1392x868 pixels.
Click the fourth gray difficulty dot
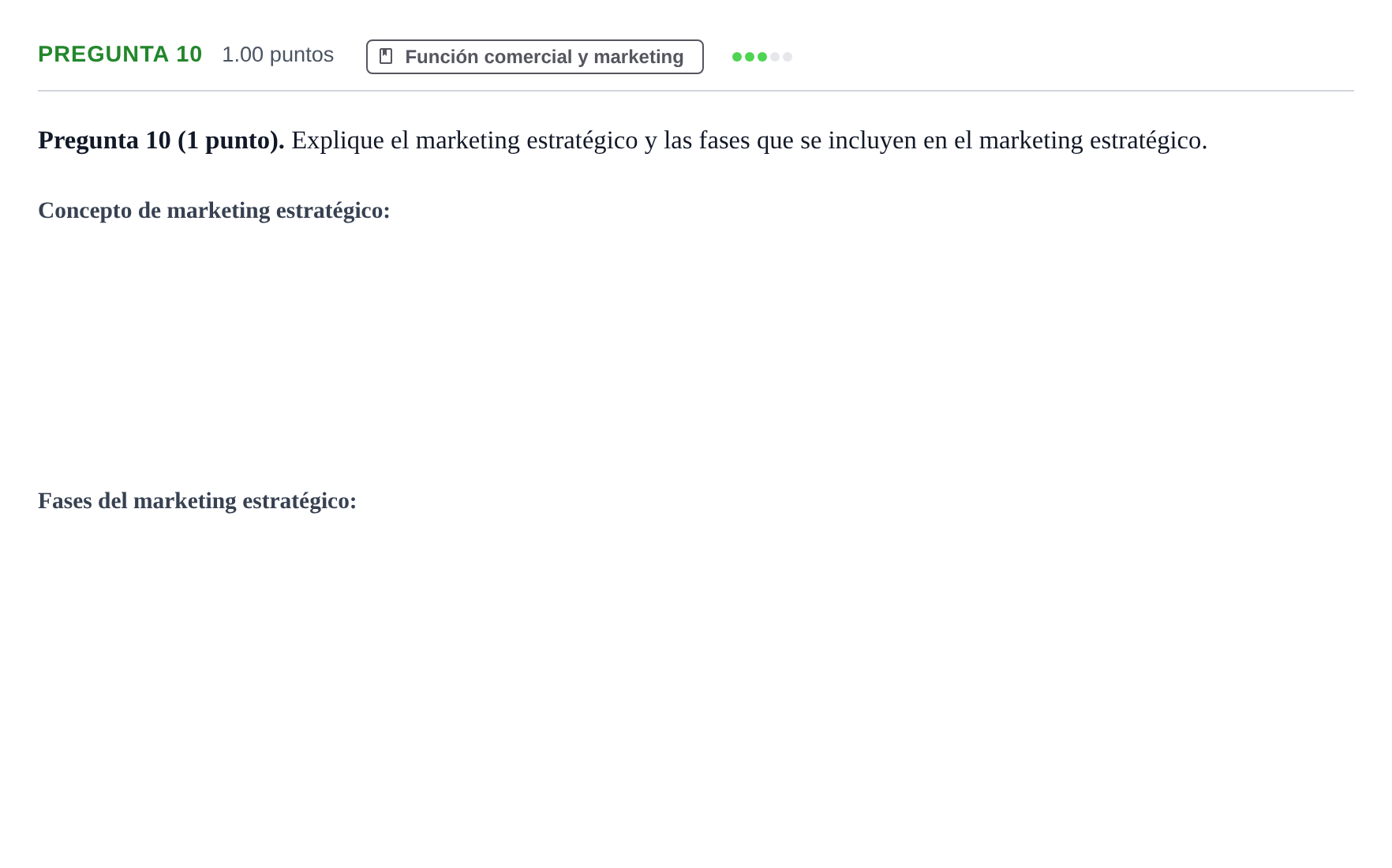775,57
